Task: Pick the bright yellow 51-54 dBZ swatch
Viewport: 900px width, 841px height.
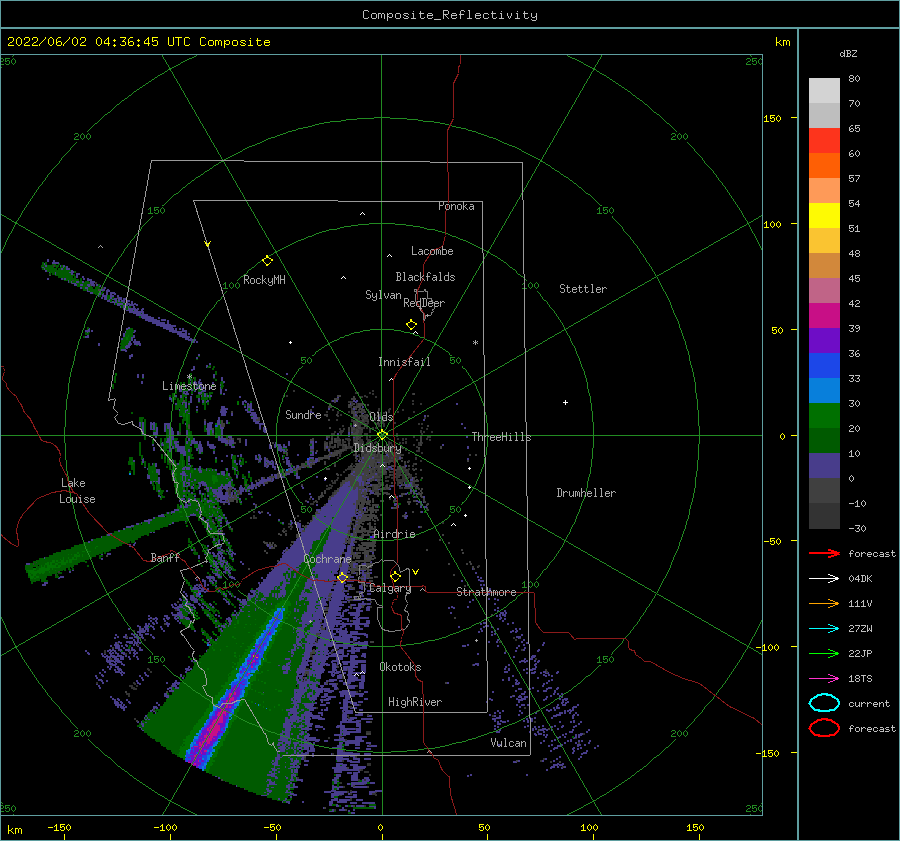Action: pos(824,216)
